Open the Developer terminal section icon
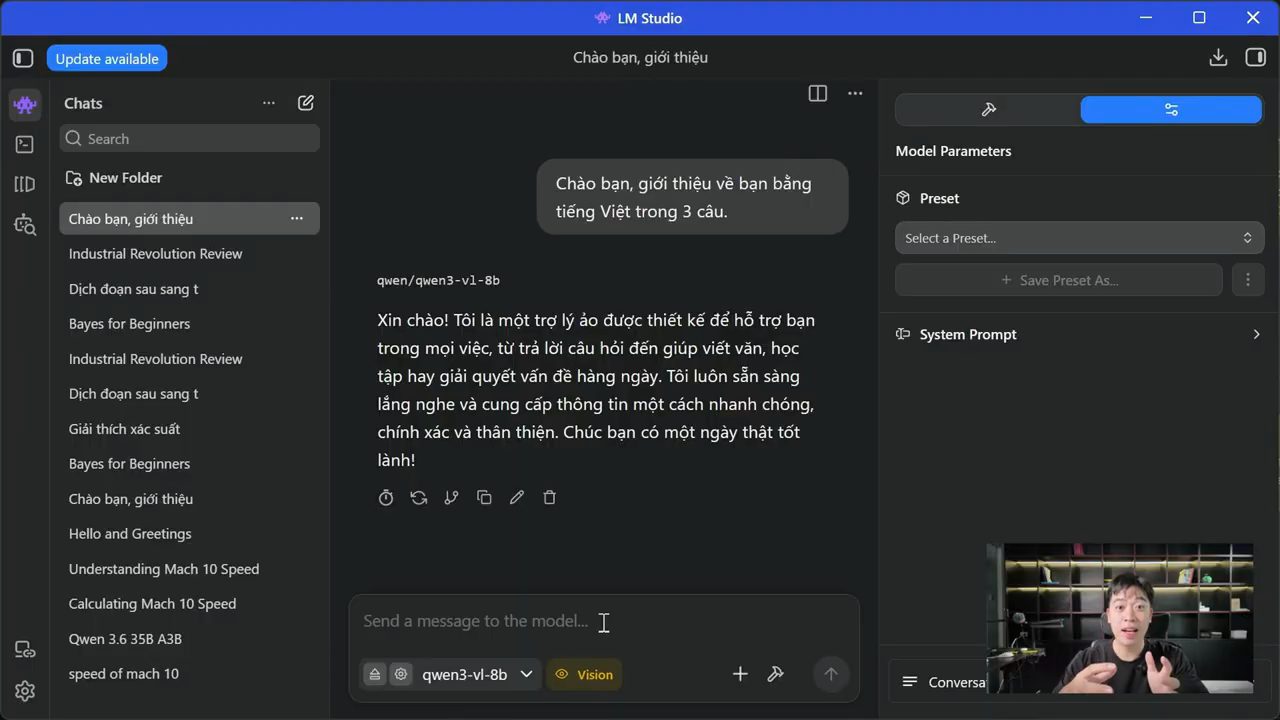The width and height of the screenshot is (1280, 720). click(25, 144)
